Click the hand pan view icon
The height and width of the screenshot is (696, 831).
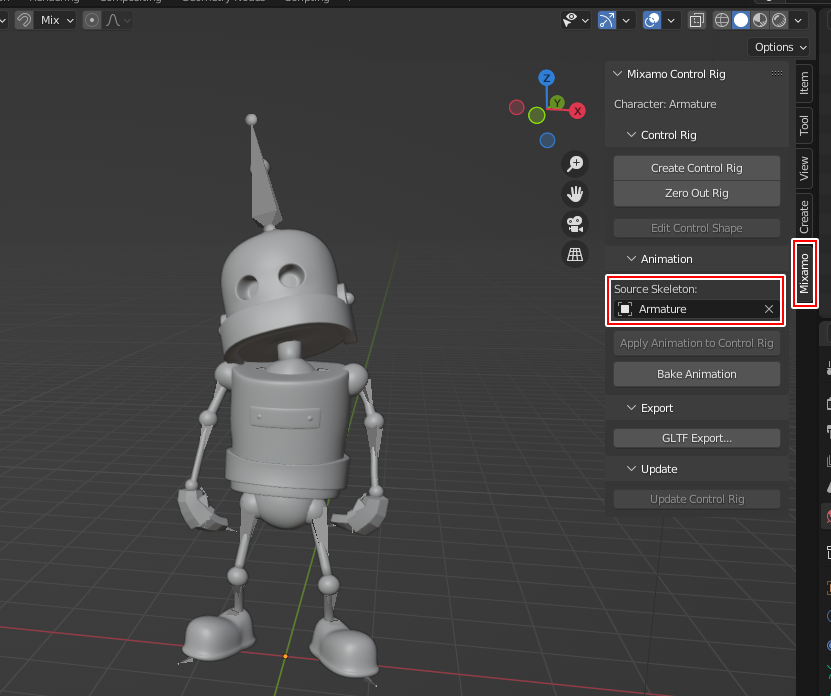click(575, 194)
